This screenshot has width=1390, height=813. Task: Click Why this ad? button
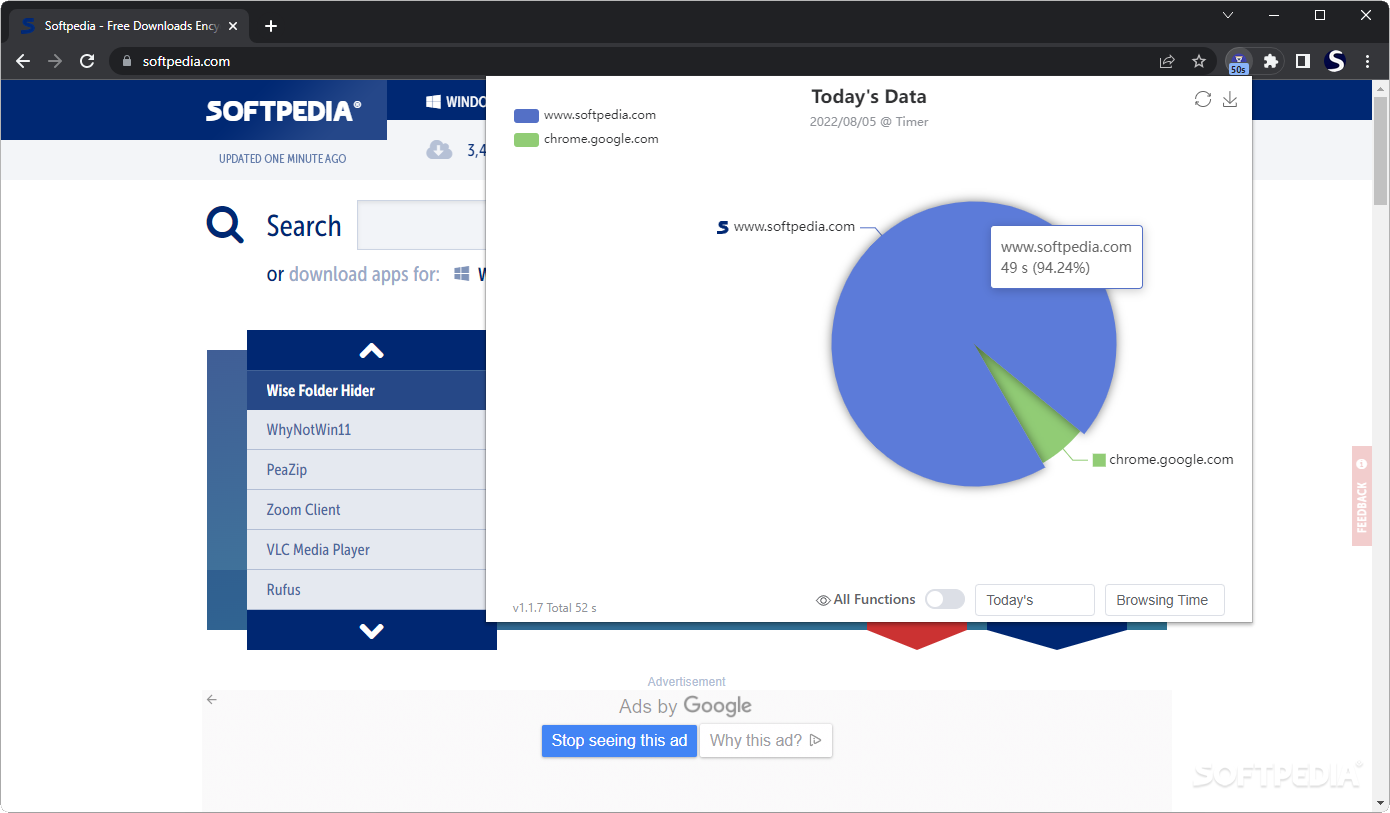point(766,741)
